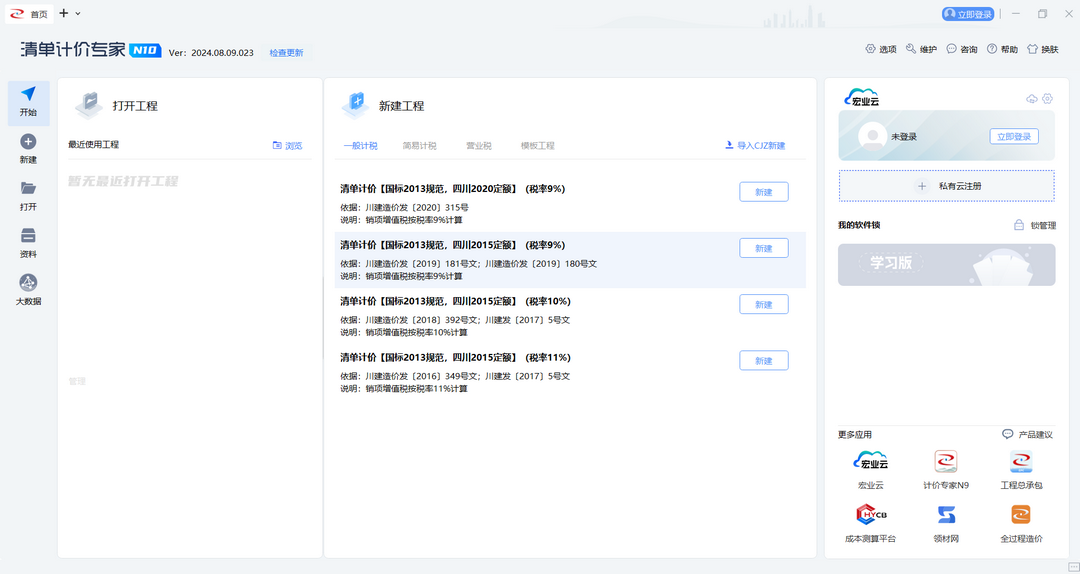The image size is (1080, 574).
Task: Click the 维护 maintenance icon
Action: [911, 49]
